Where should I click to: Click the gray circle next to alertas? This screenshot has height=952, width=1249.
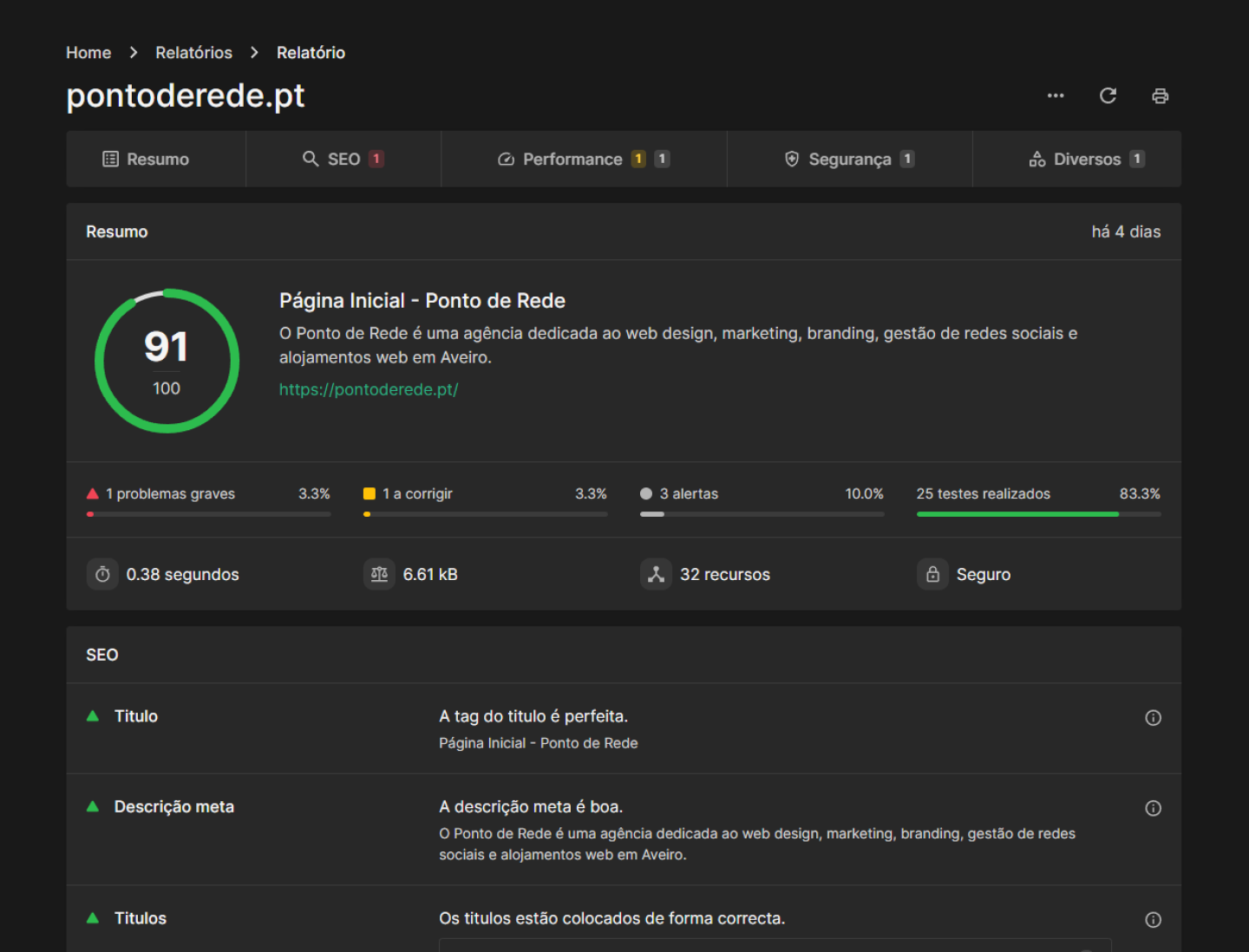pos(646,493)
